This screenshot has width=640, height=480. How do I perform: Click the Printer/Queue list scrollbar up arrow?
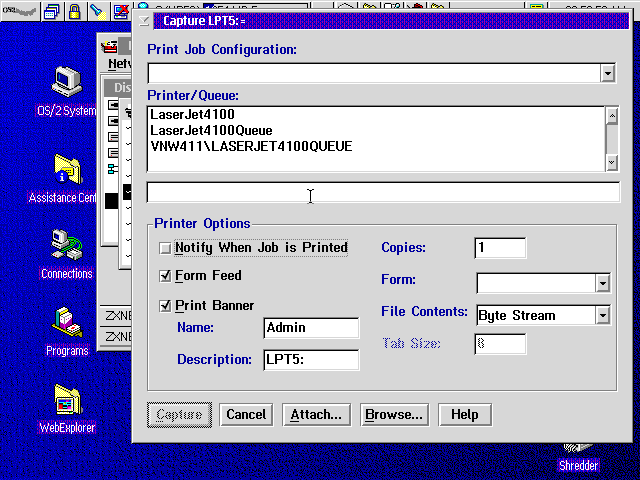613,113
